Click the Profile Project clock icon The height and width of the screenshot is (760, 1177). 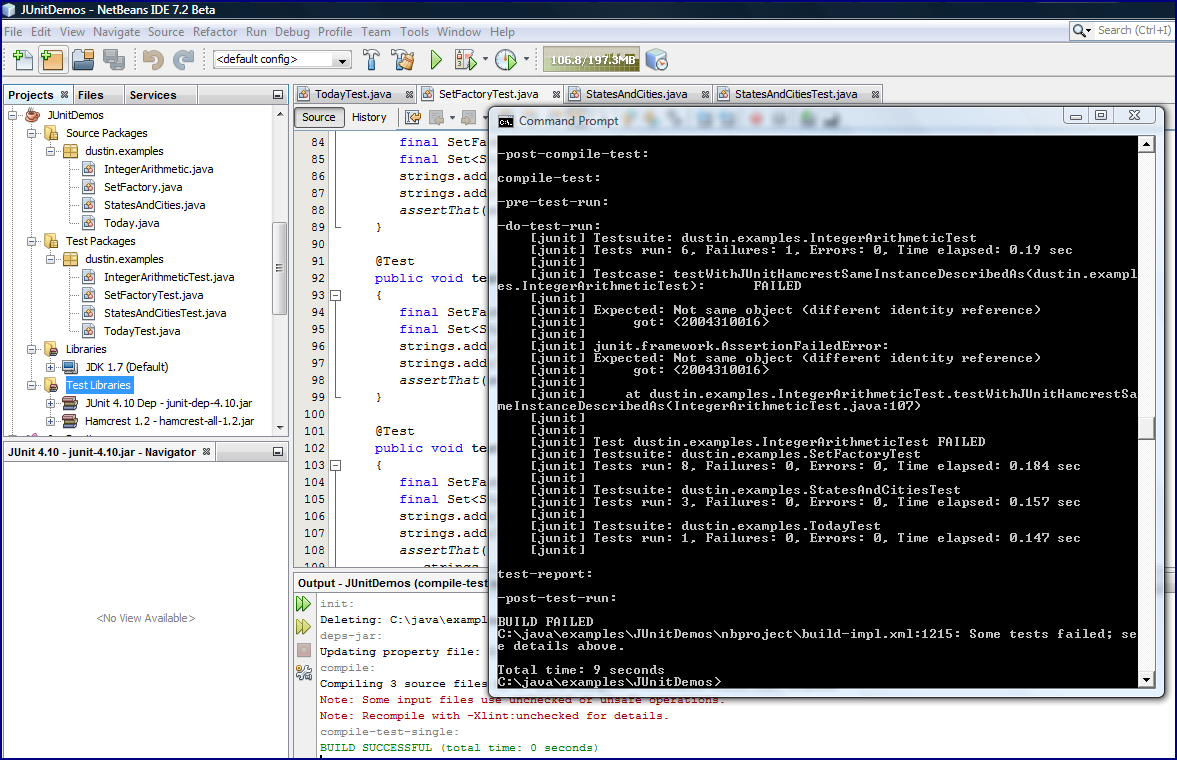(x=506, y=59)
